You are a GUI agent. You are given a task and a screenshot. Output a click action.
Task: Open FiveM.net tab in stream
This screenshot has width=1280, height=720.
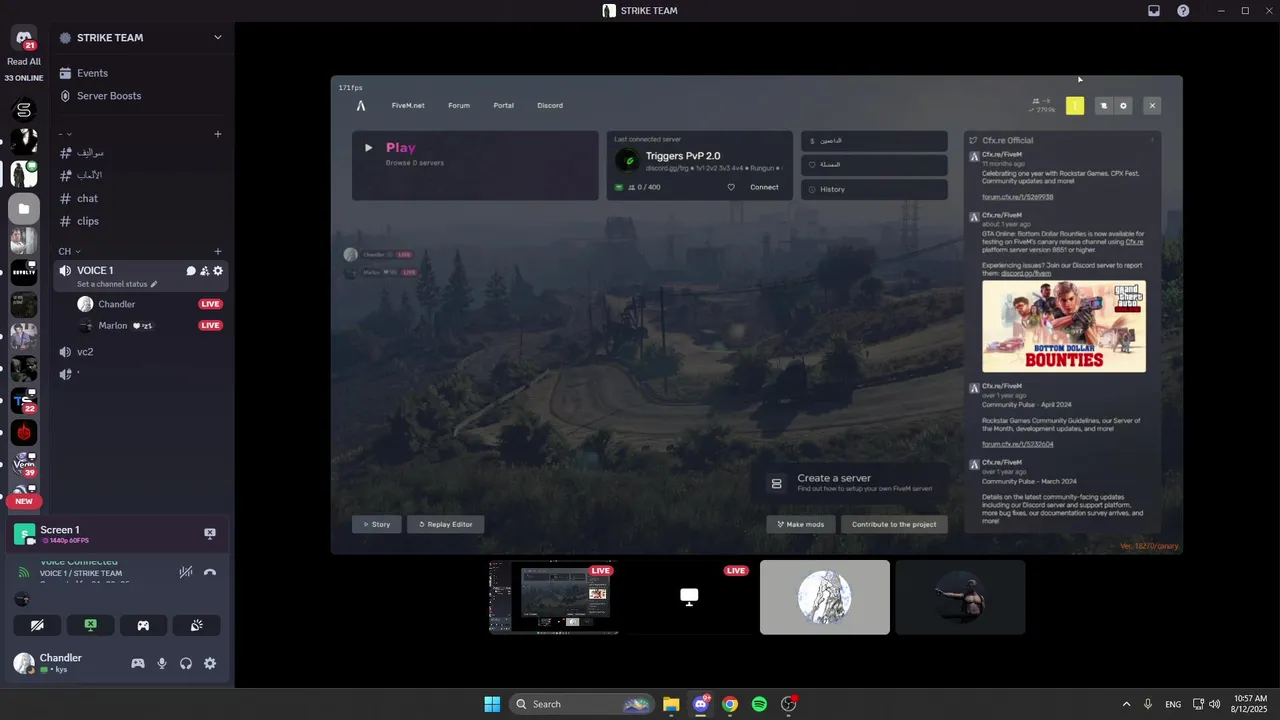coord(408,105)
